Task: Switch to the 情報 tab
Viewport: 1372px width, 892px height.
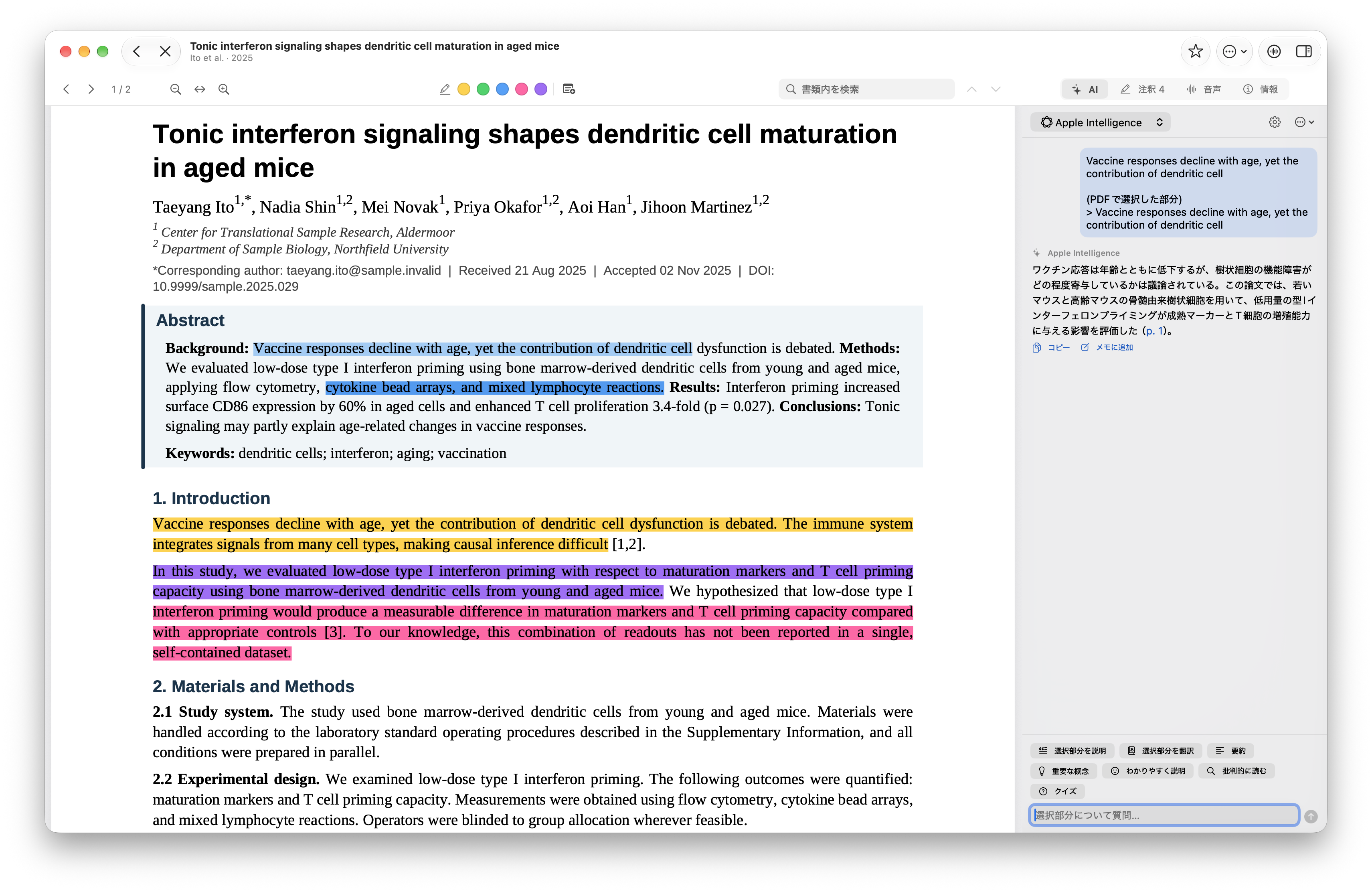Action: coord(1260,89)
